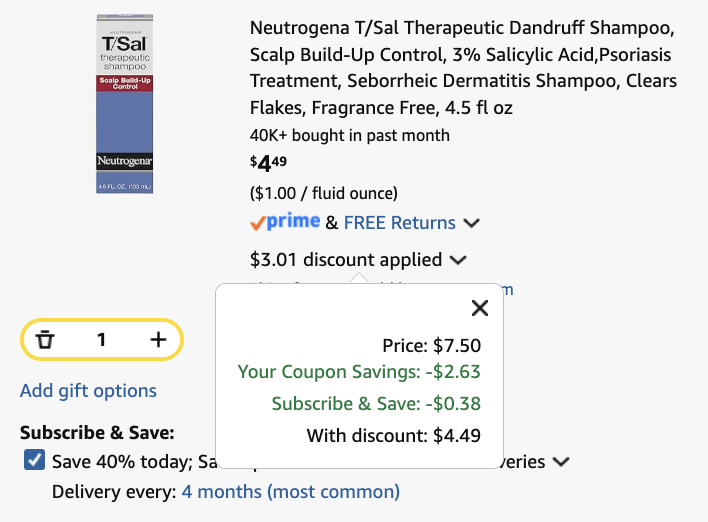Uncheck the Subscribe & Save checkbox
This screenshot has width=708, height=522.
tap(34, 460)
